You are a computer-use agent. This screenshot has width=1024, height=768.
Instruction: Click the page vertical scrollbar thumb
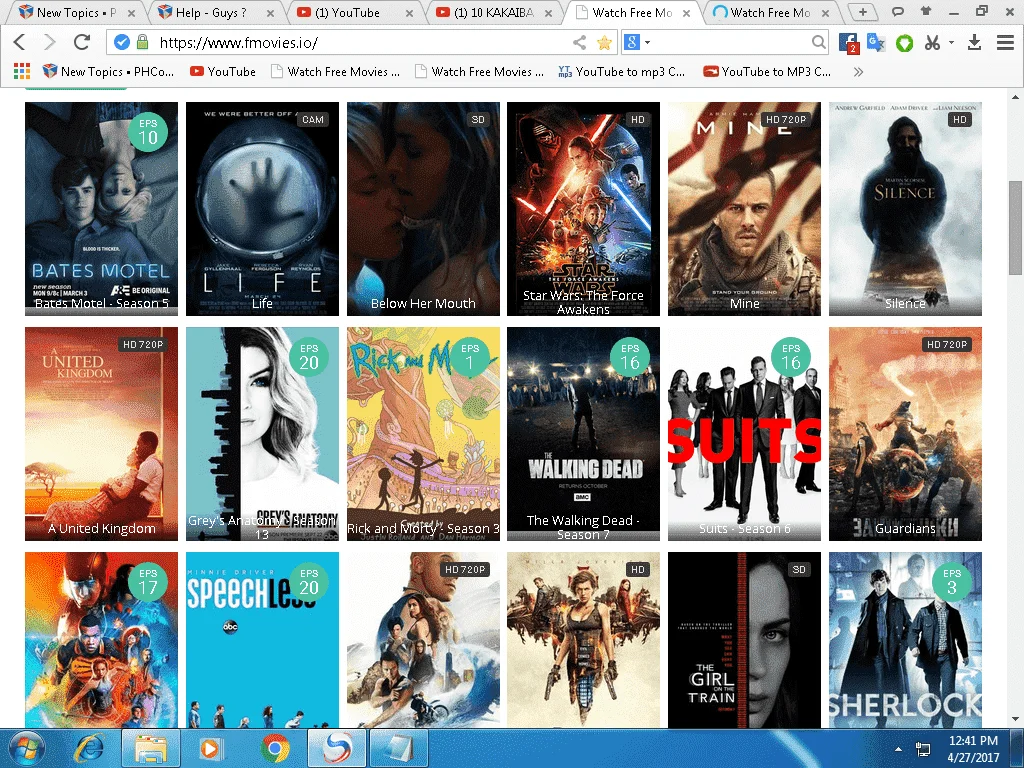click(x=1015, y=227)
